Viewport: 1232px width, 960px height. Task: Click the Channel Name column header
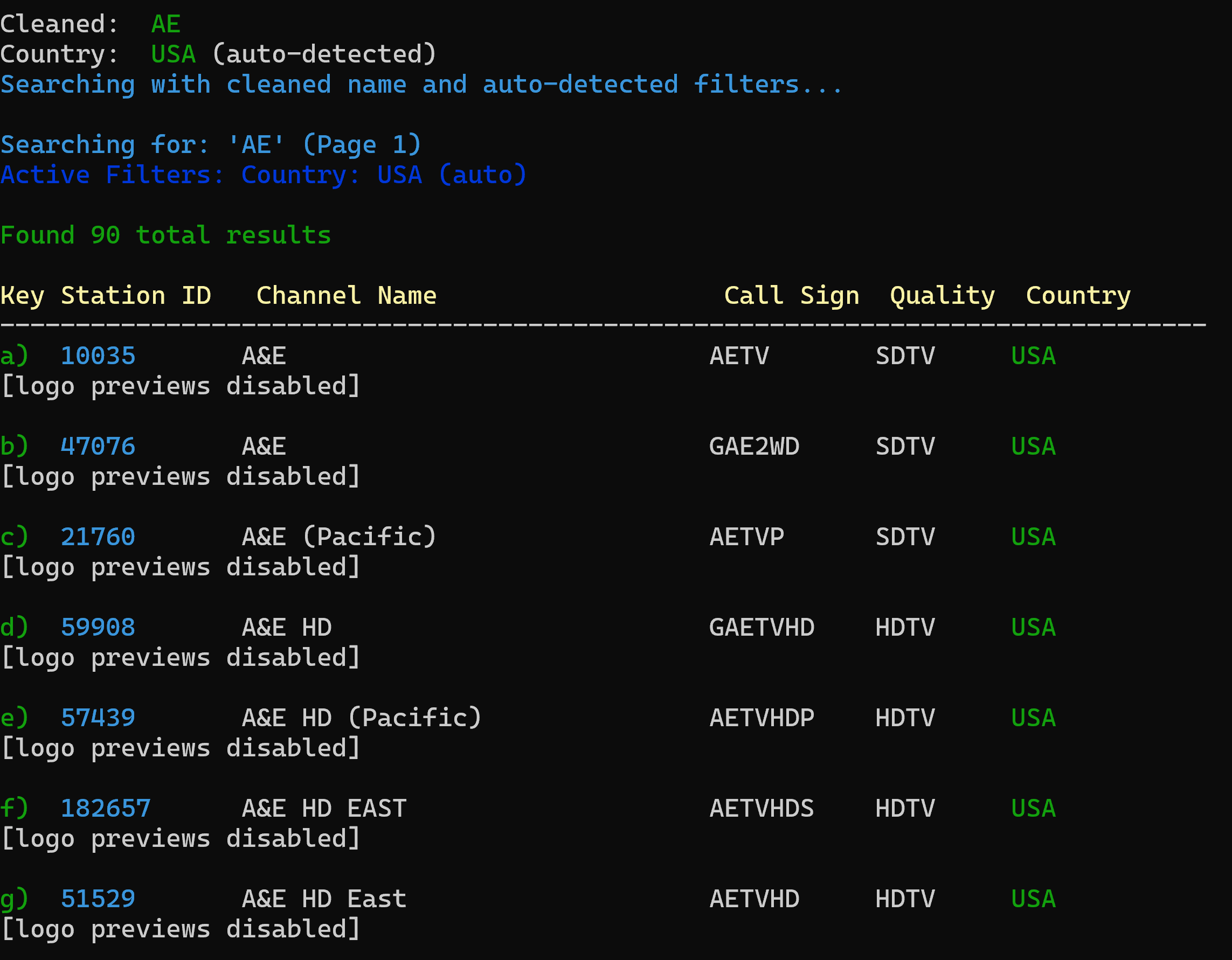pos(347,296)
